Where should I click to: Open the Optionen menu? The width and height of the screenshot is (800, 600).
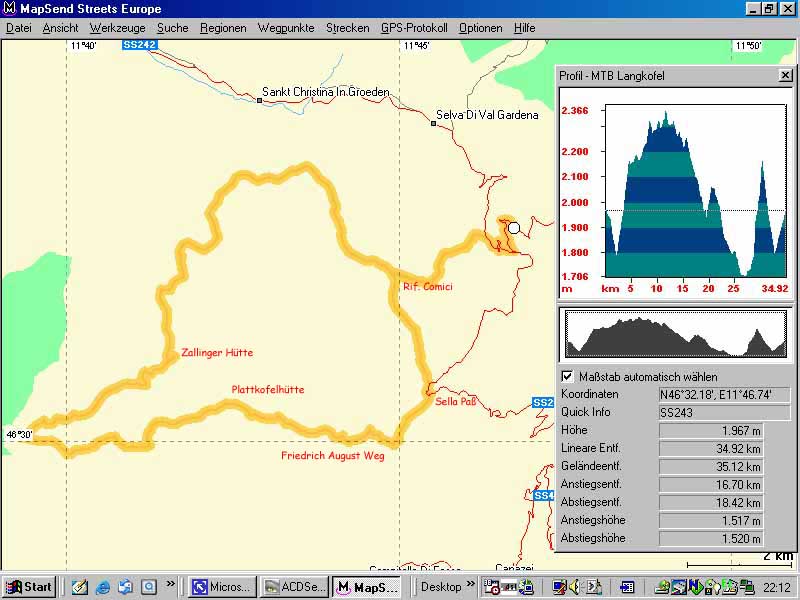click(480, 28)
